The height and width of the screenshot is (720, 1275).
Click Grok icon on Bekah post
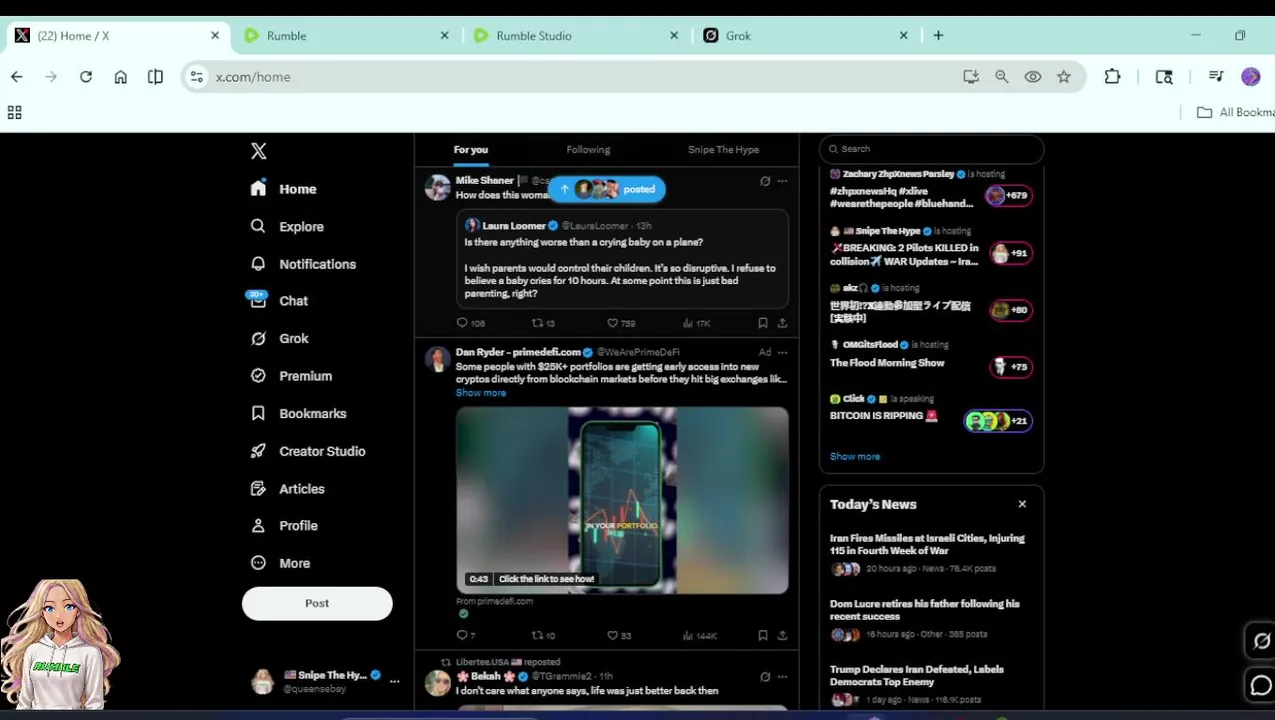[765, 677]
